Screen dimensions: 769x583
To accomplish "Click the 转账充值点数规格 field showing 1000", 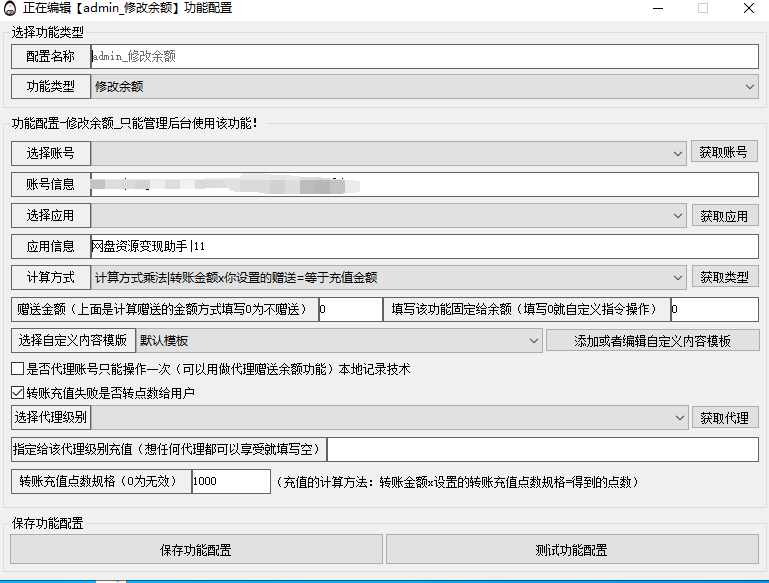I will (x=230, y=481).
